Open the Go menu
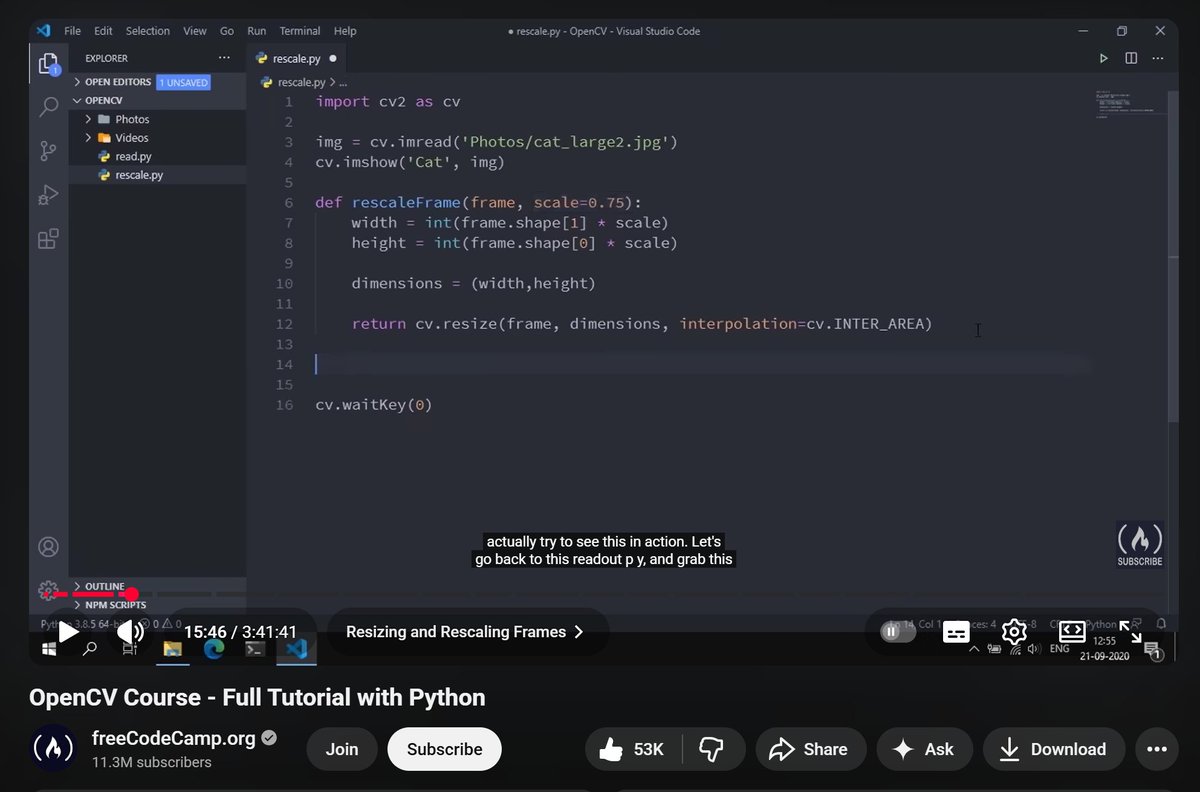Screen dimensions: 1200x792 pos(227,31)
